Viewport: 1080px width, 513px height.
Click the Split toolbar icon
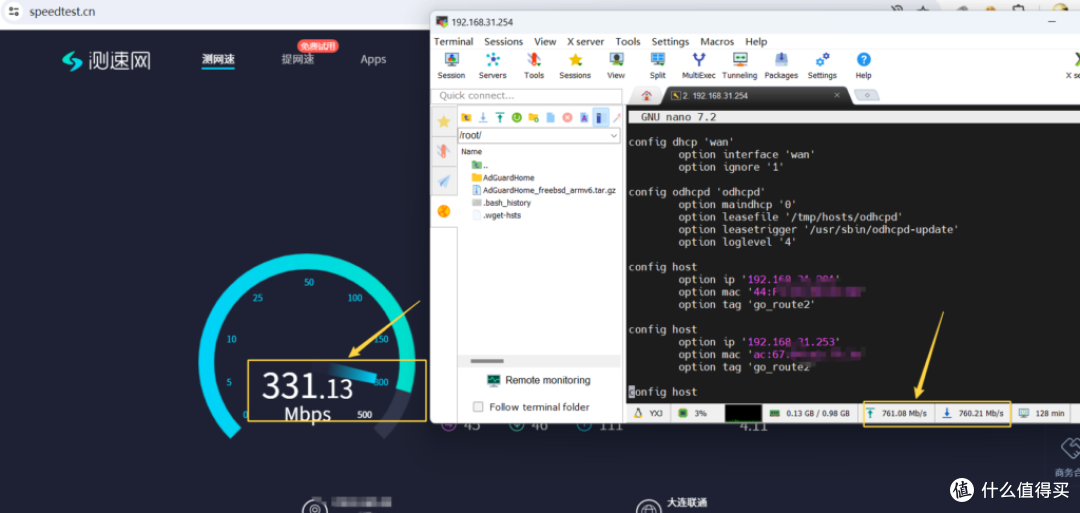click(x=658, y=66)
